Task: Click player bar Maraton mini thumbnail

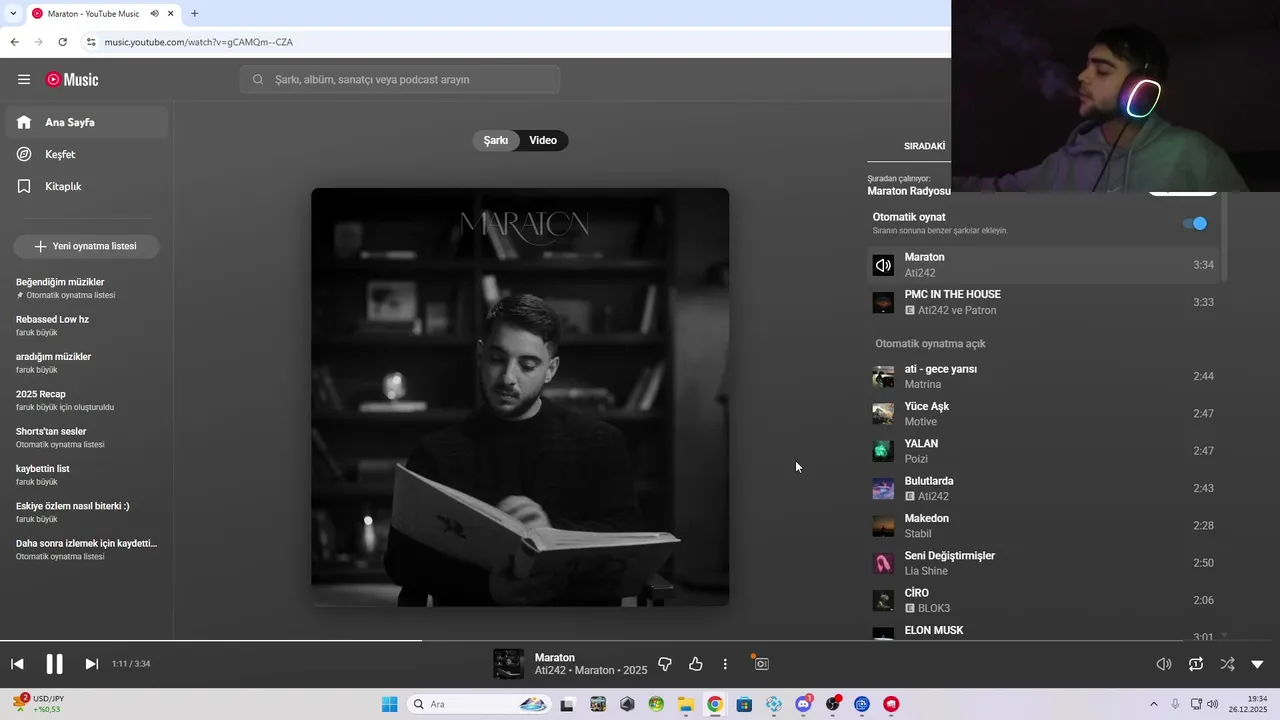Action: coord(508,664)
